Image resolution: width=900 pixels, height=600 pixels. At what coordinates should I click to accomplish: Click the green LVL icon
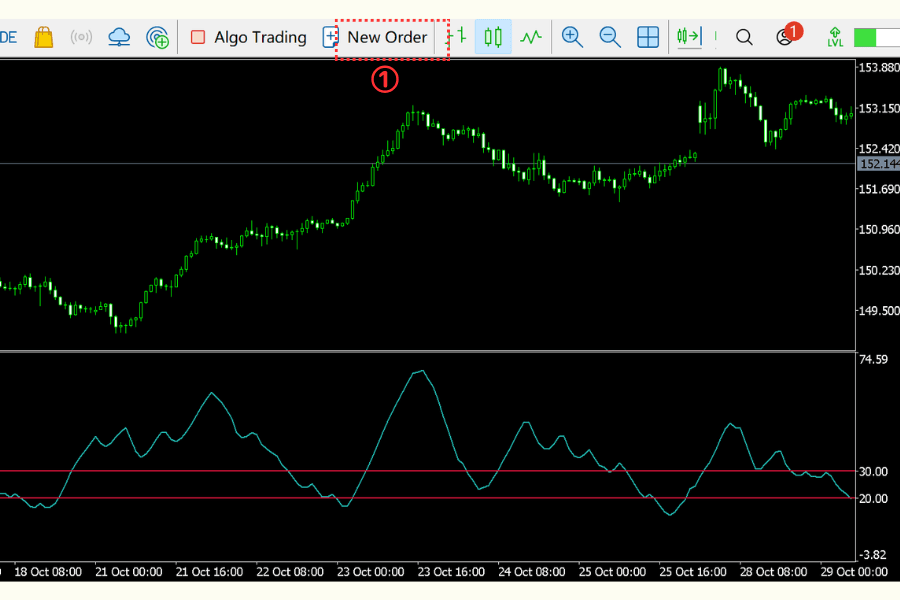coord(835,37)
